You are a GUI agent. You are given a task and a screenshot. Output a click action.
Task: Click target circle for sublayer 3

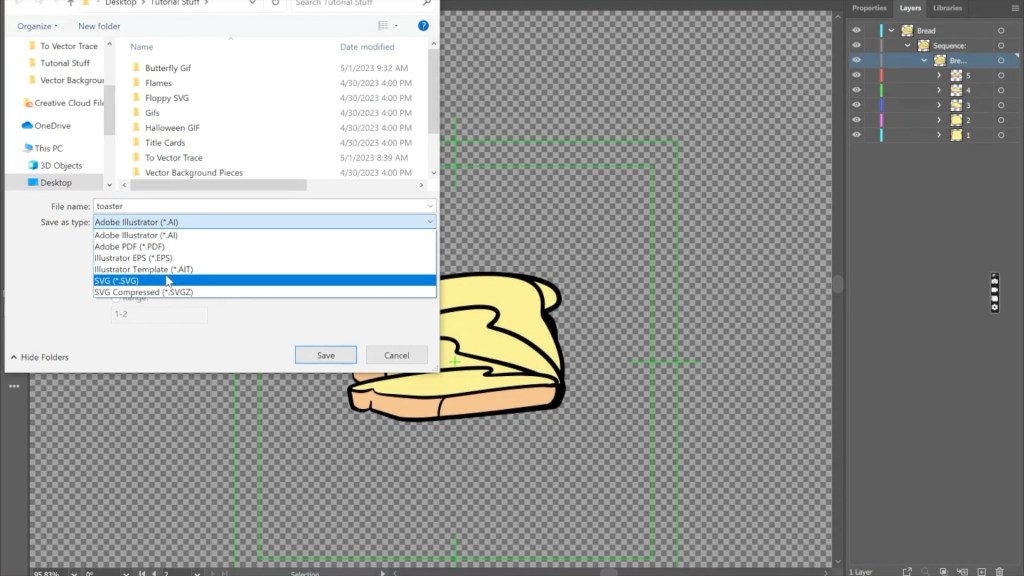tap(1000, 105)
